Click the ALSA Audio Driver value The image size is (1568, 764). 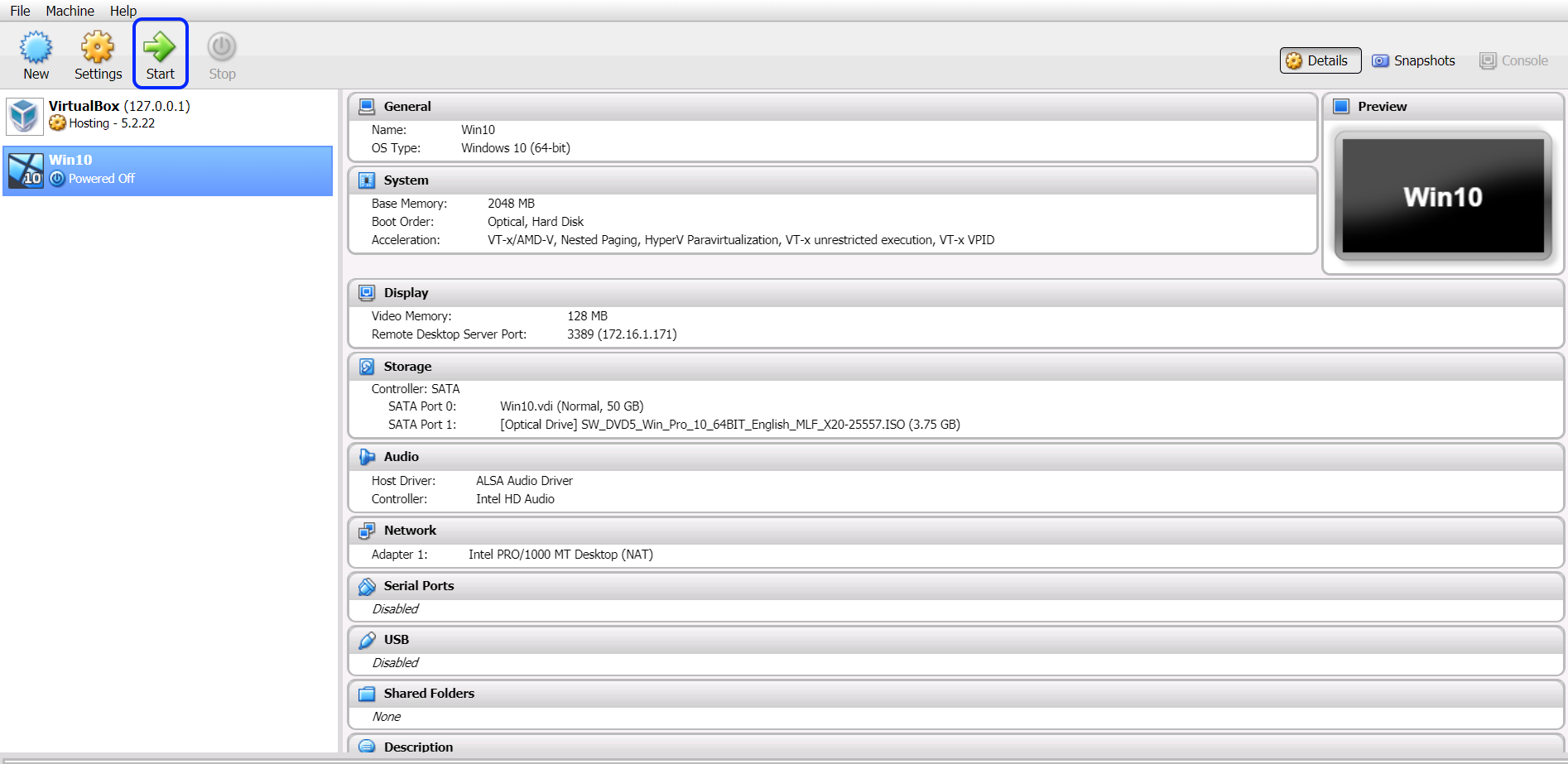524,481
